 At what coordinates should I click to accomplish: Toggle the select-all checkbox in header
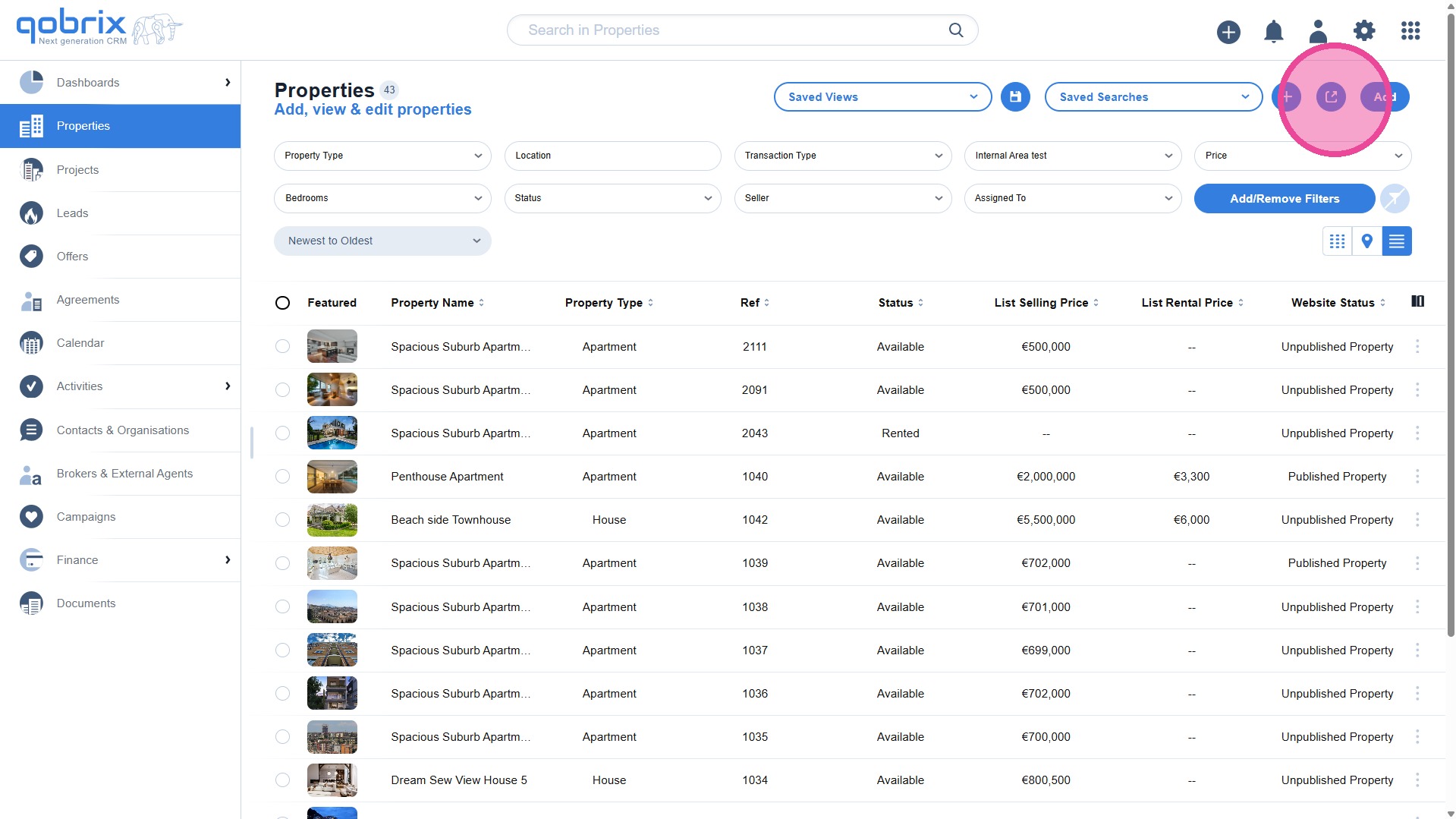[282, 303]
